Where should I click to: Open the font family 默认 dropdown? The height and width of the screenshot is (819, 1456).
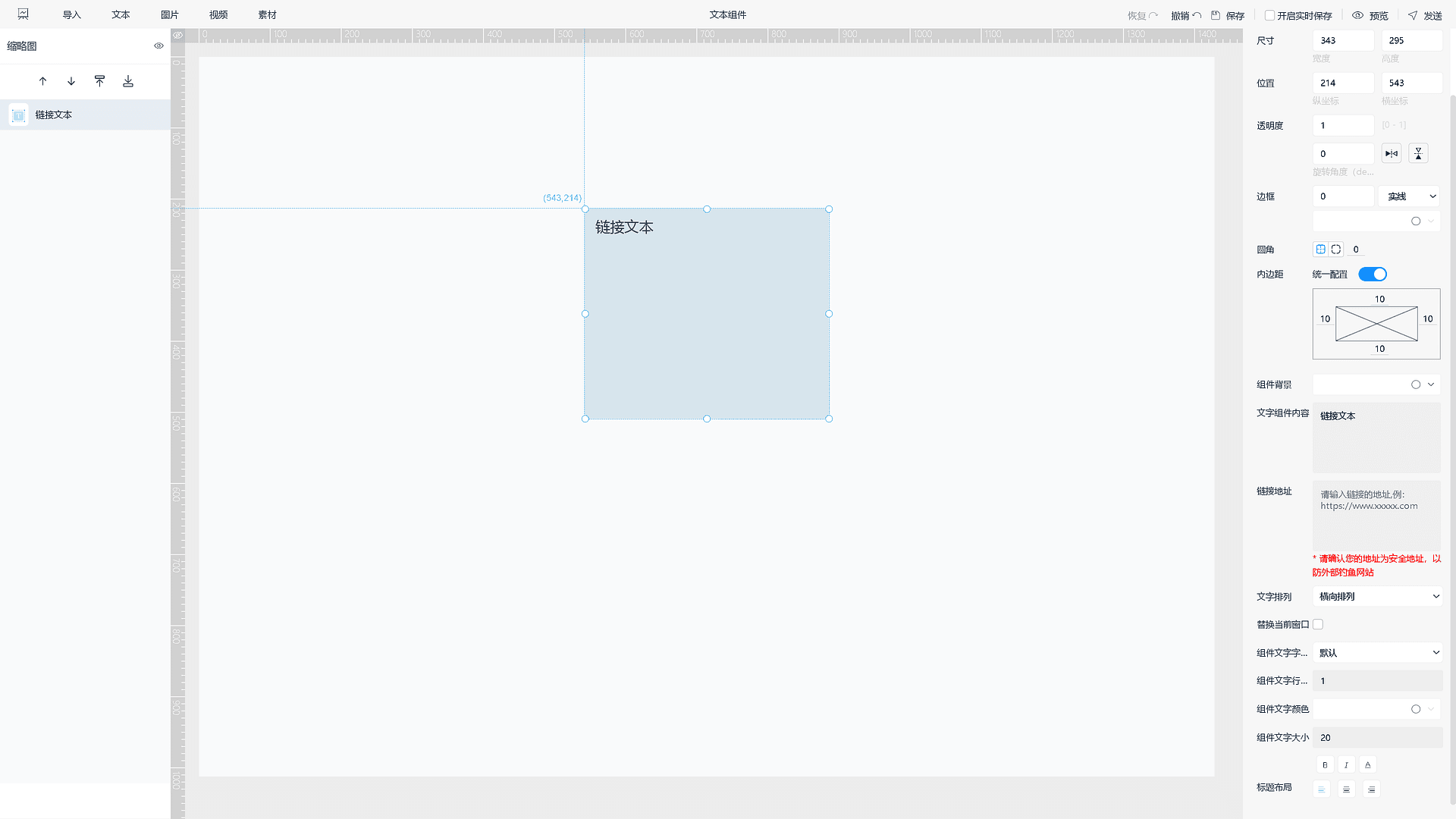tap(1378, 653)
